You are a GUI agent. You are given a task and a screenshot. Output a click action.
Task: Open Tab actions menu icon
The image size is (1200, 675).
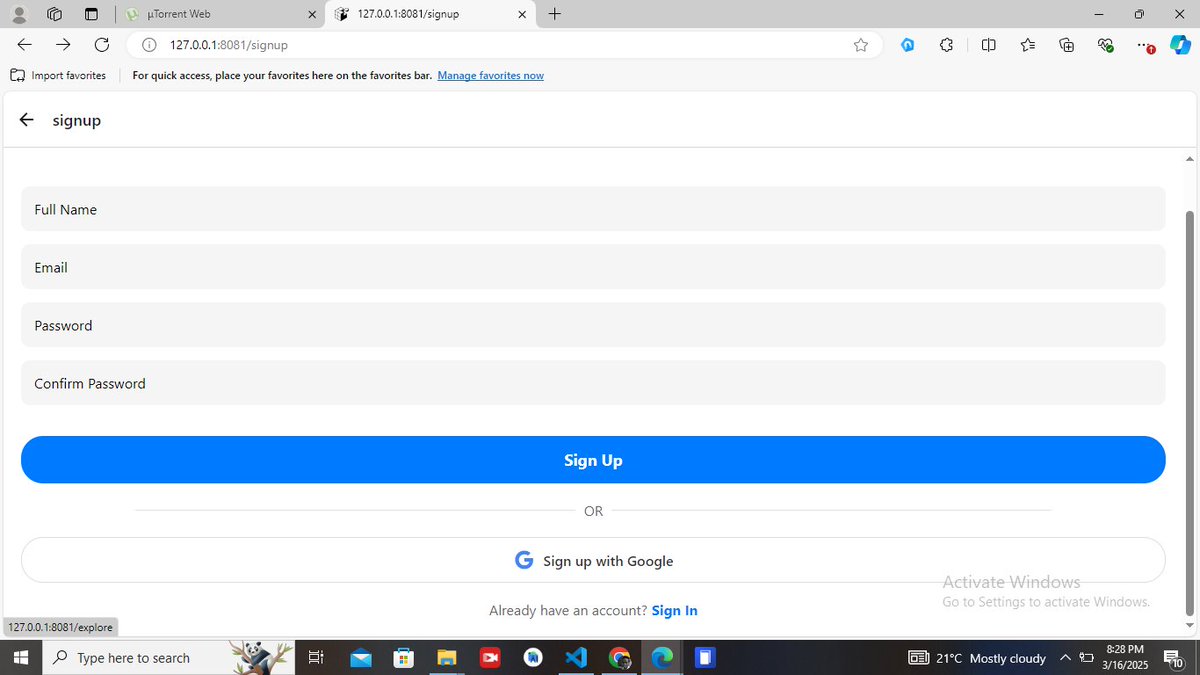[92, 14]
